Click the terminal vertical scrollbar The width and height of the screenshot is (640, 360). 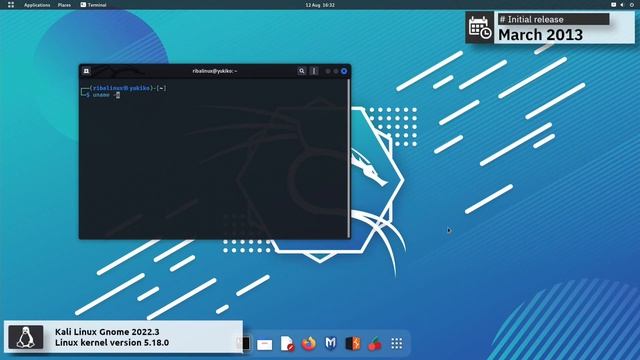tap(349, 158)
